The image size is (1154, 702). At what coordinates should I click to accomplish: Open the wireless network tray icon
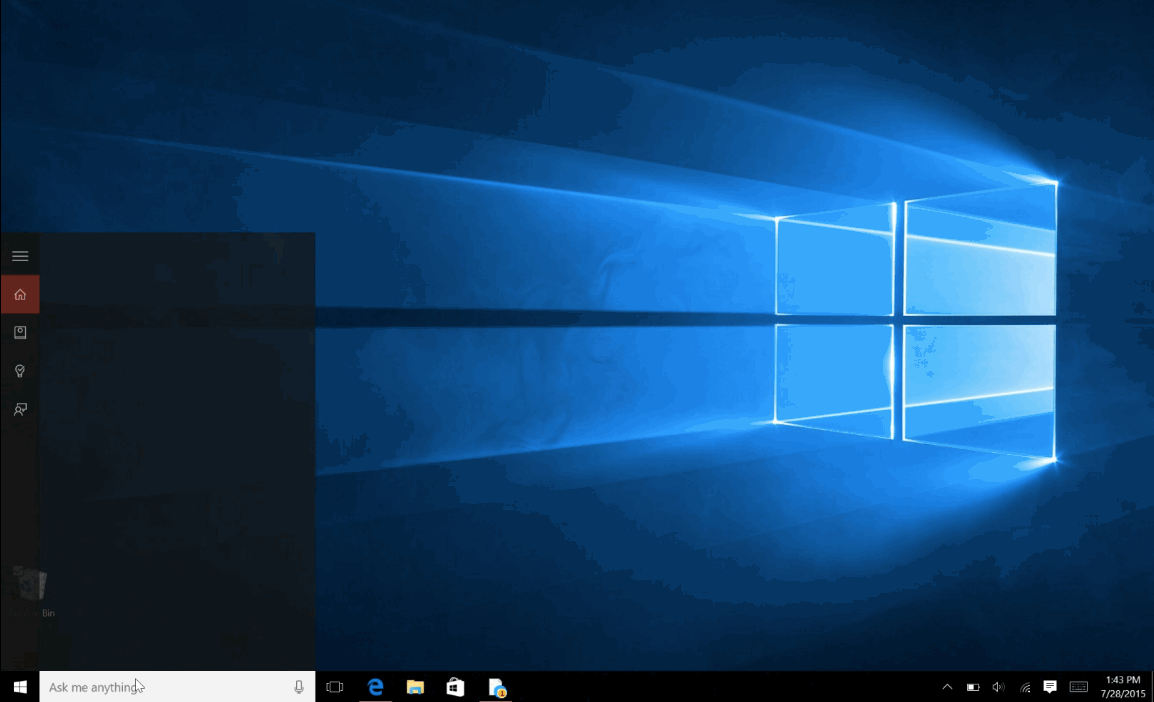(1024, 687)
